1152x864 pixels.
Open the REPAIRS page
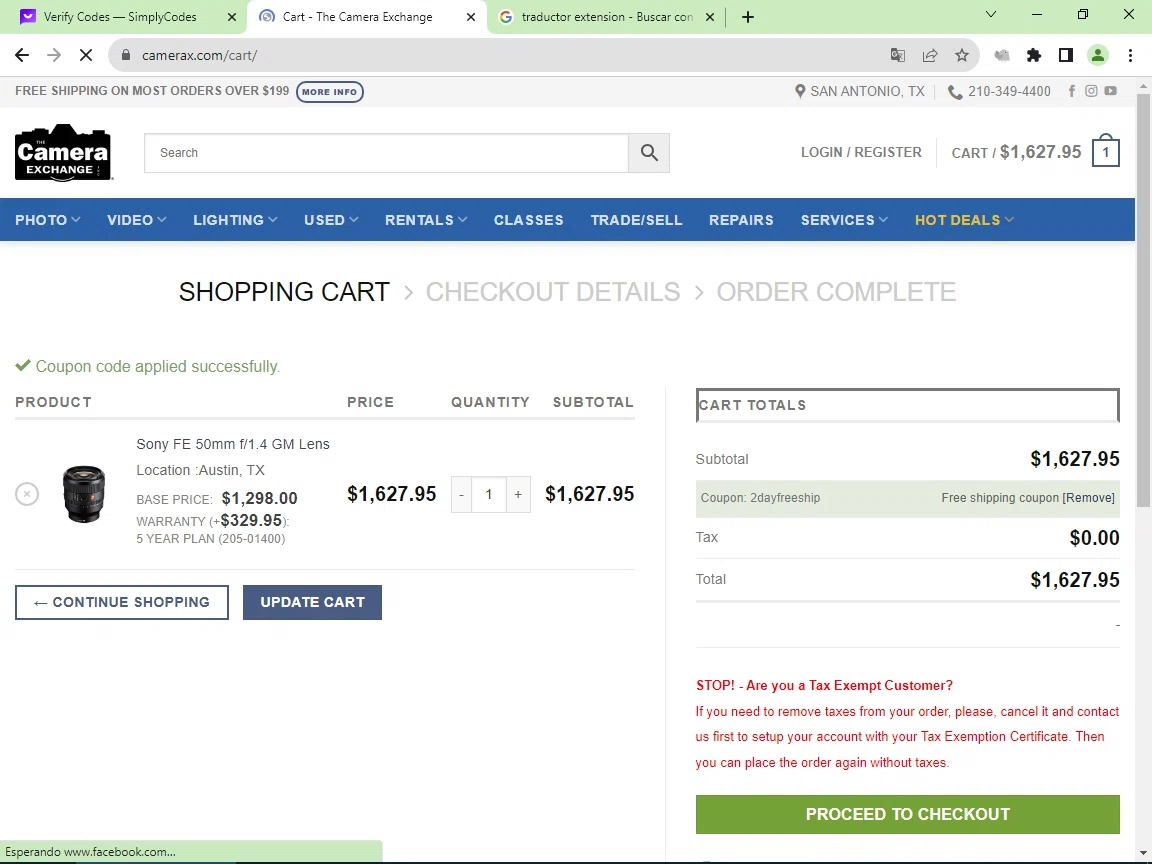pyautogui.click(x=741, y=220)
